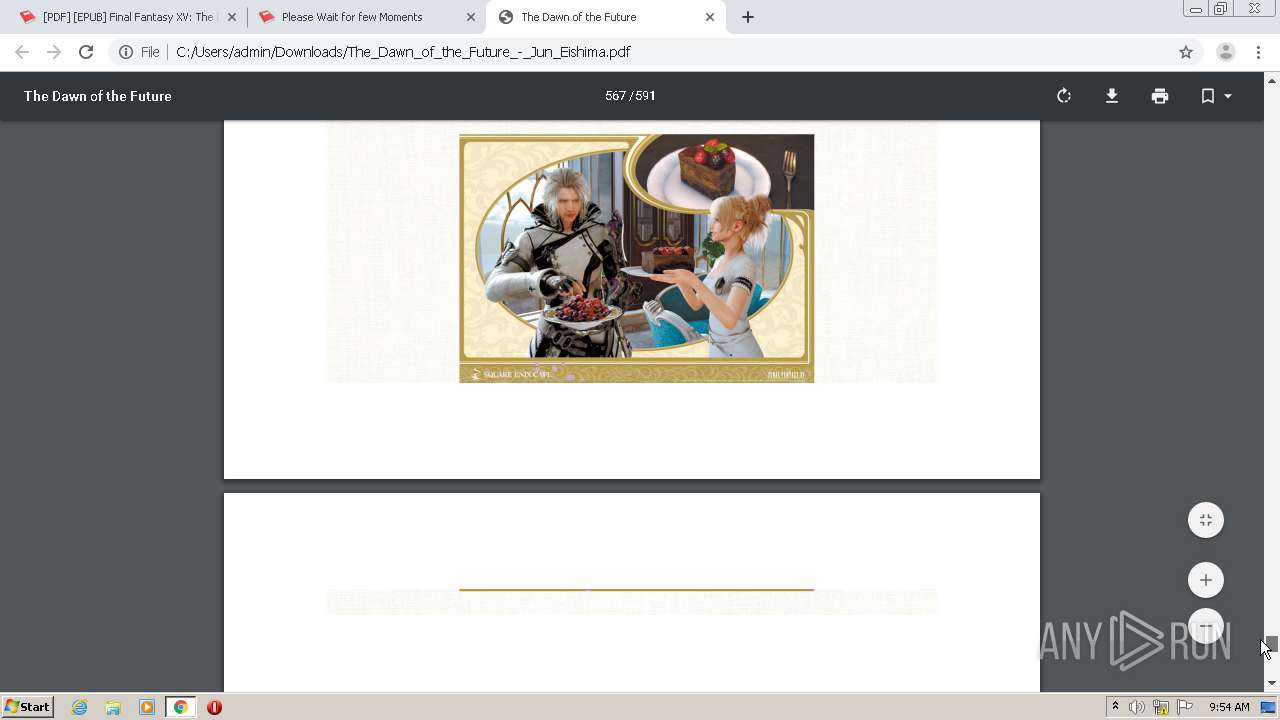Open Windows Explorer from taskbar
1280x720 pixels.
point(113,707)
